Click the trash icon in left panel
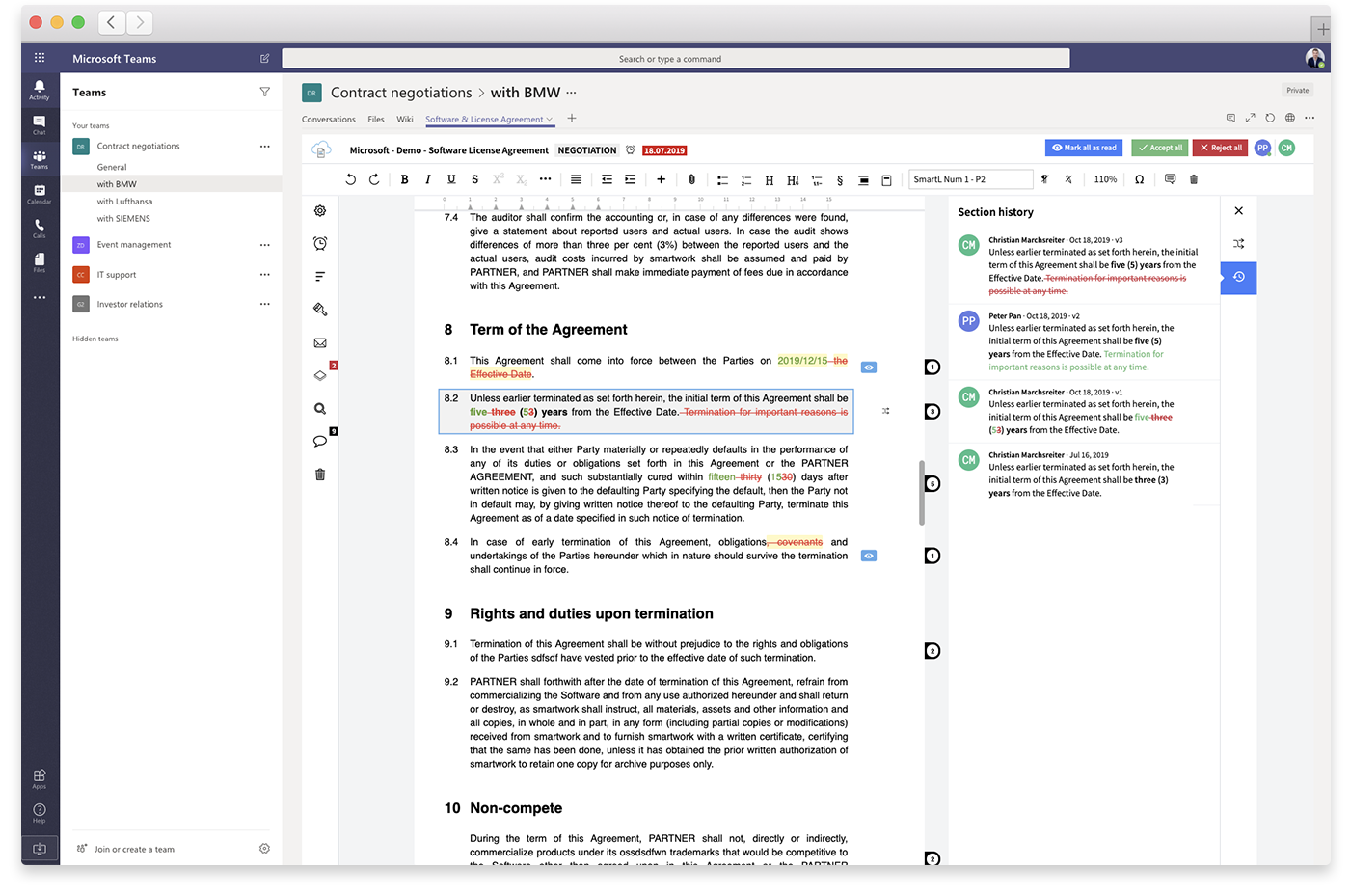1351x896 pixels. [x=320, y=475]
